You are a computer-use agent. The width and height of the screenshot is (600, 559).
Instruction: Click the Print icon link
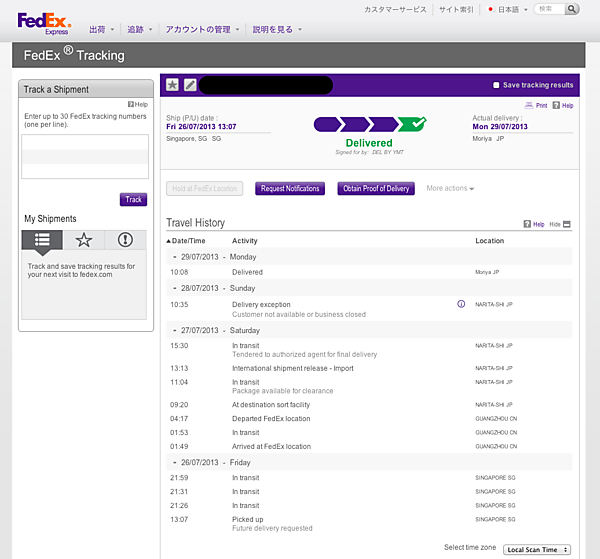pyautogui.click(x=536, y=105)
